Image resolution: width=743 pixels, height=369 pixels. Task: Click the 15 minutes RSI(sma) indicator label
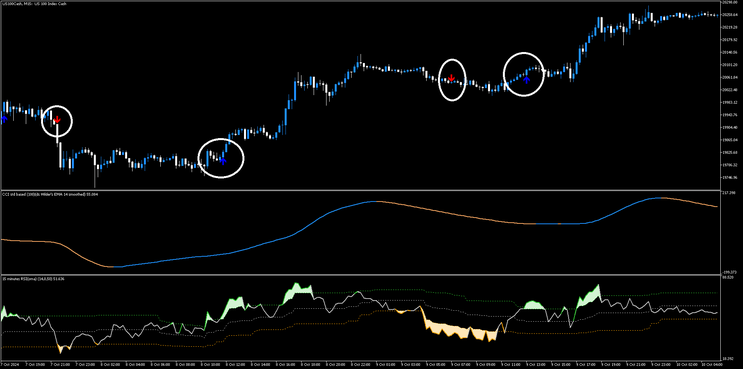click(34, 279)
